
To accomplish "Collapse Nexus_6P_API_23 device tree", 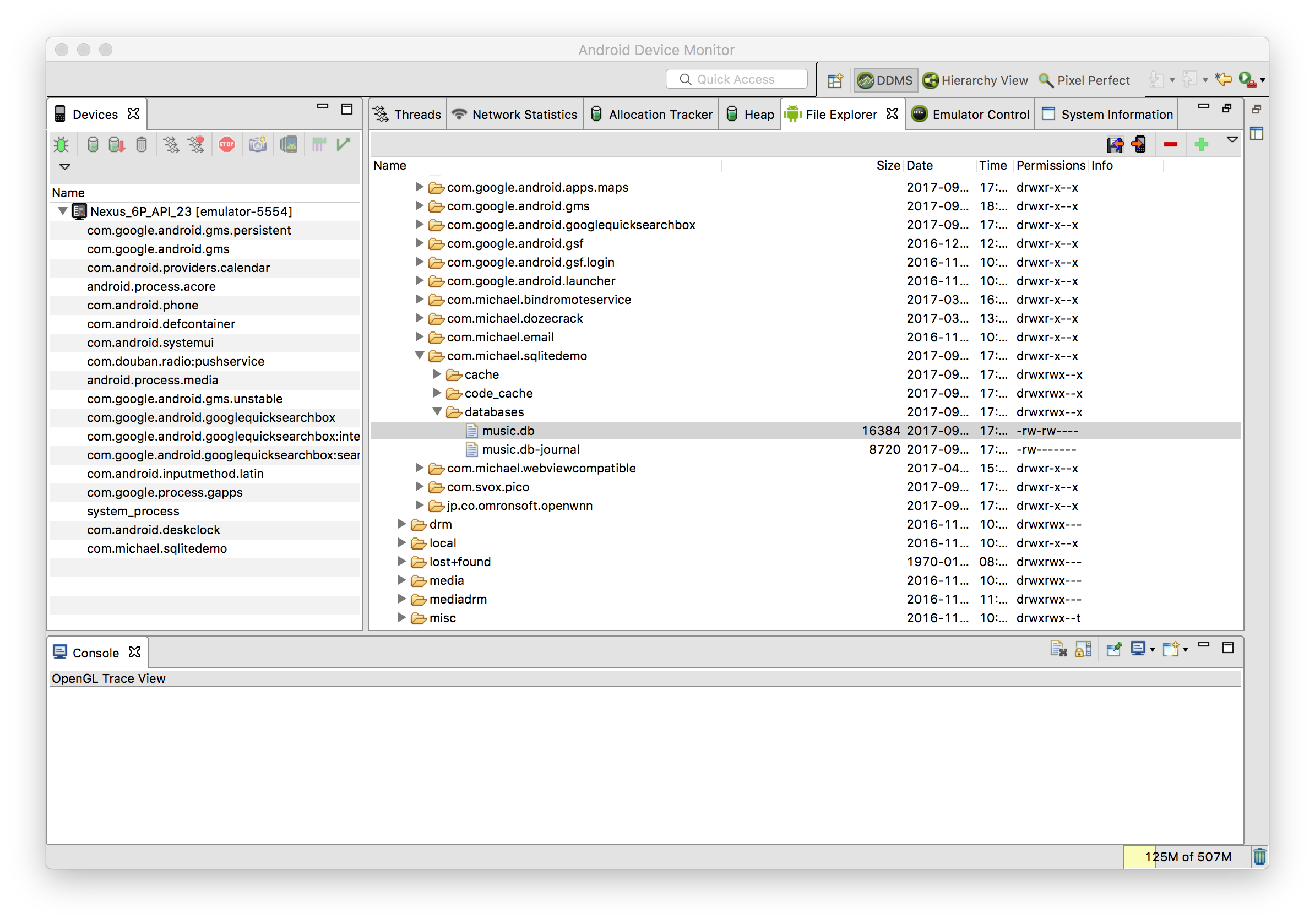I will 63,211.
